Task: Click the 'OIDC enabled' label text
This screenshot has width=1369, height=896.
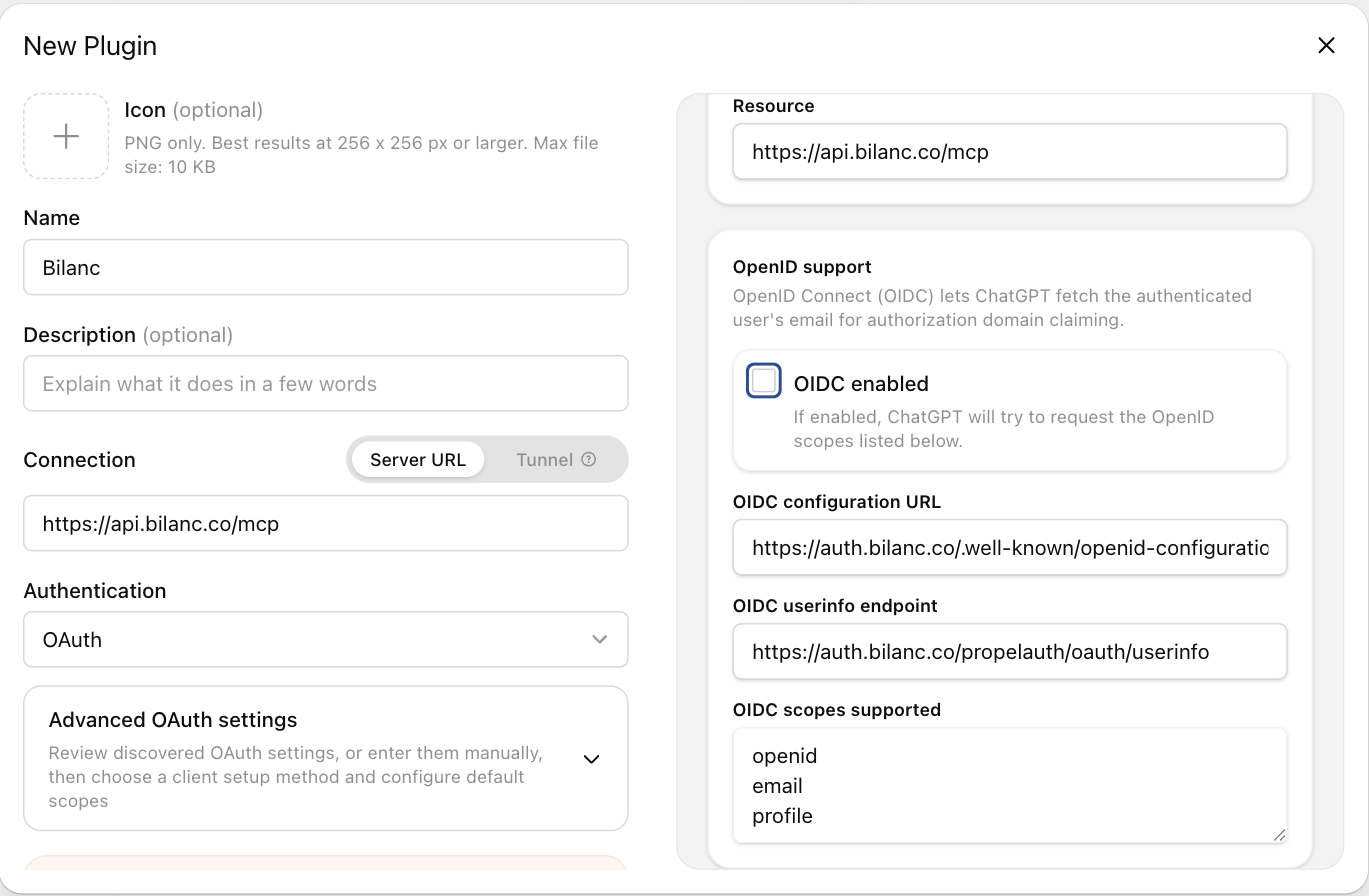Action: 861,384
